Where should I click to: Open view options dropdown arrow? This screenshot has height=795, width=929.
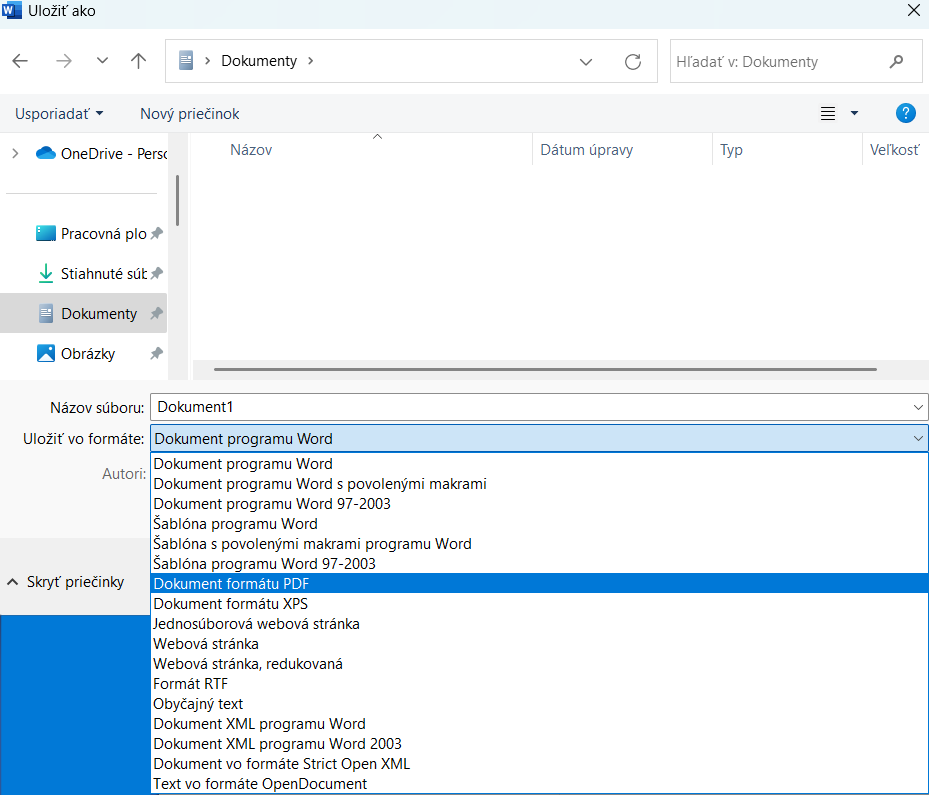point(854,113)
